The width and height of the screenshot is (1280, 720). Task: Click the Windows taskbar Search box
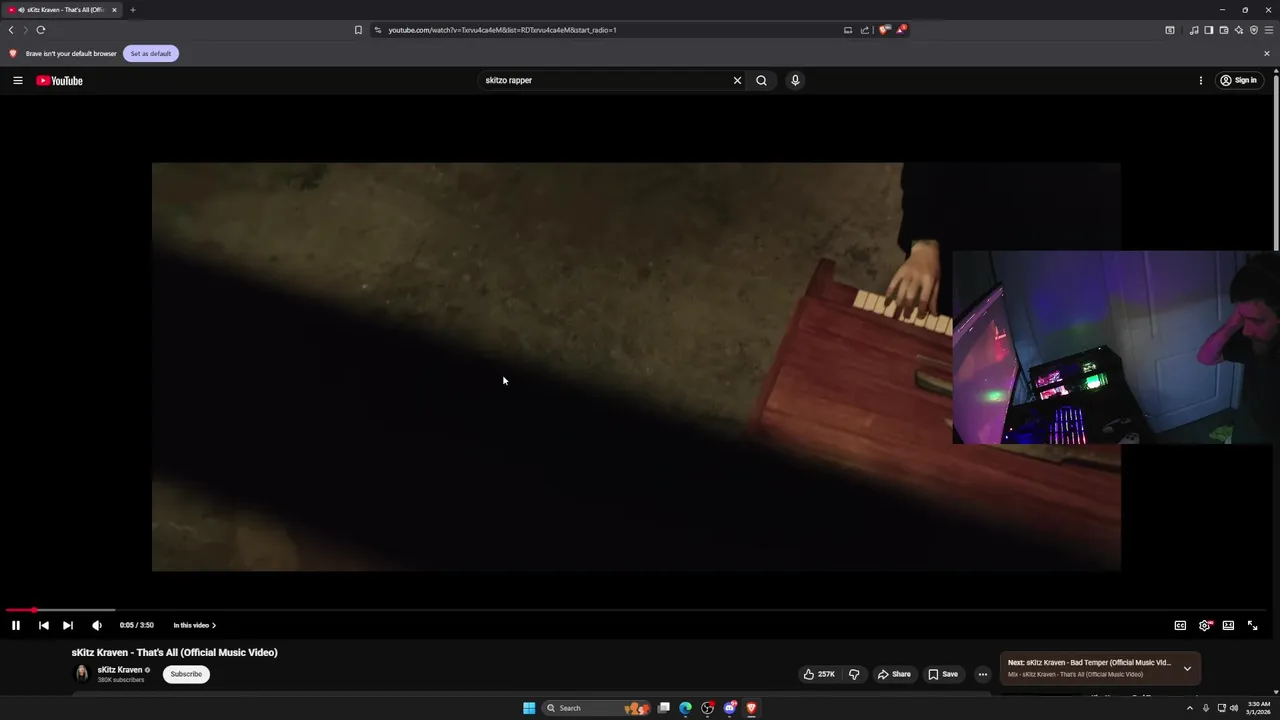pyautogui.click(x=598, y=708)
